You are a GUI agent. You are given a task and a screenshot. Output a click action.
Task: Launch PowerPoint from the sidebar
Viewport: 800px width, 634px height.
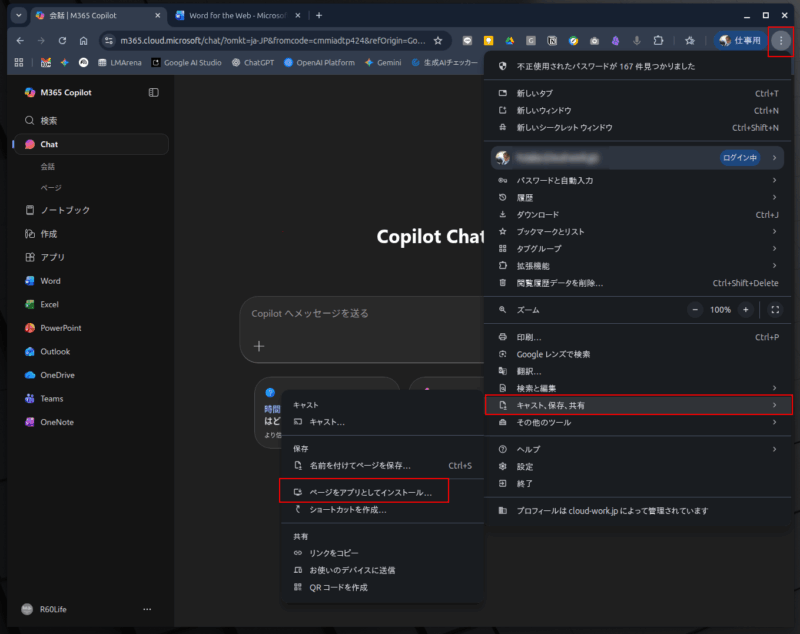(x=60, y=328)
